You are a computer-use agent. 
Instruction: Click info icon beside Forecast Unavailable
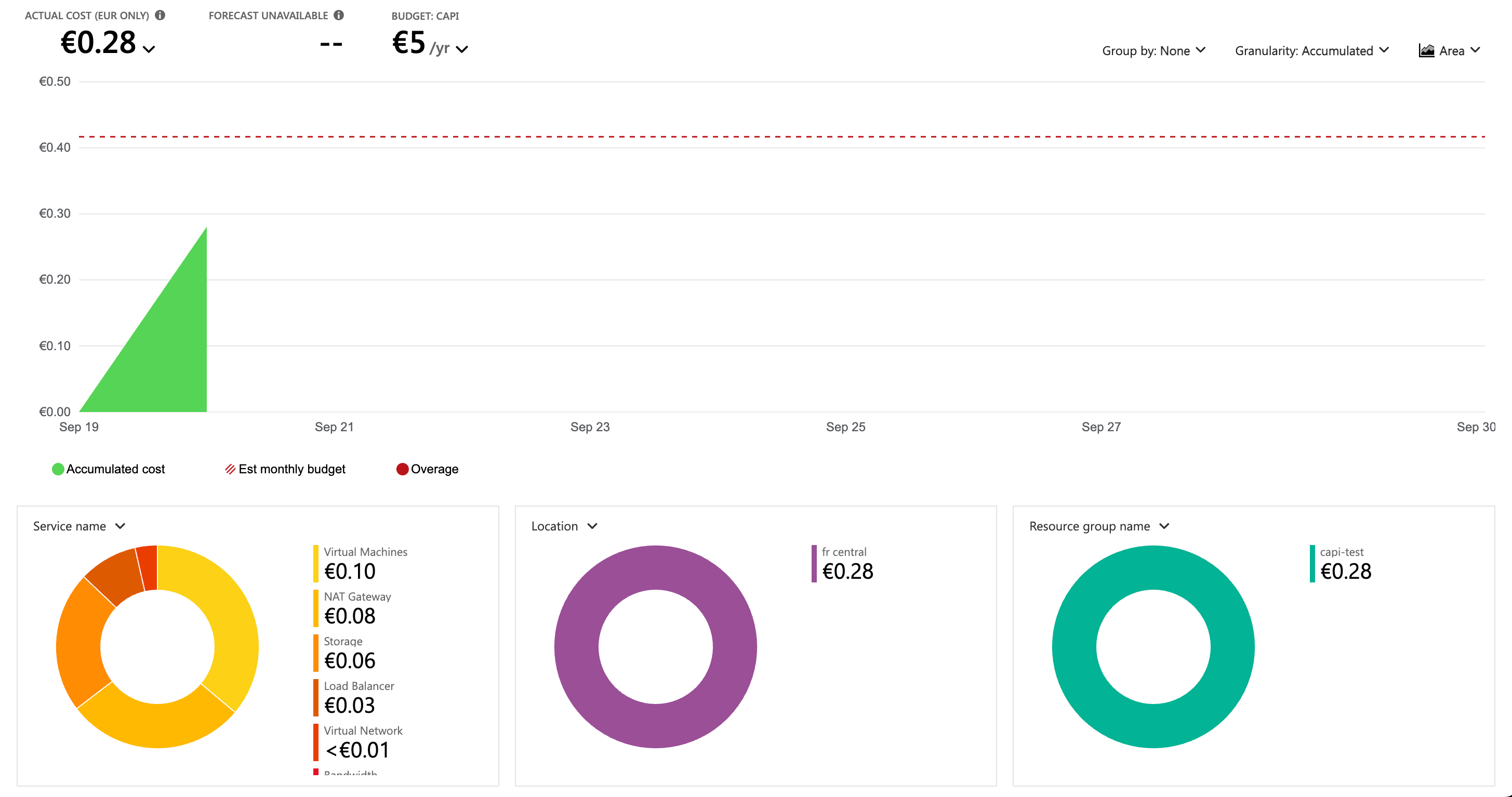(x=339, y=15)
